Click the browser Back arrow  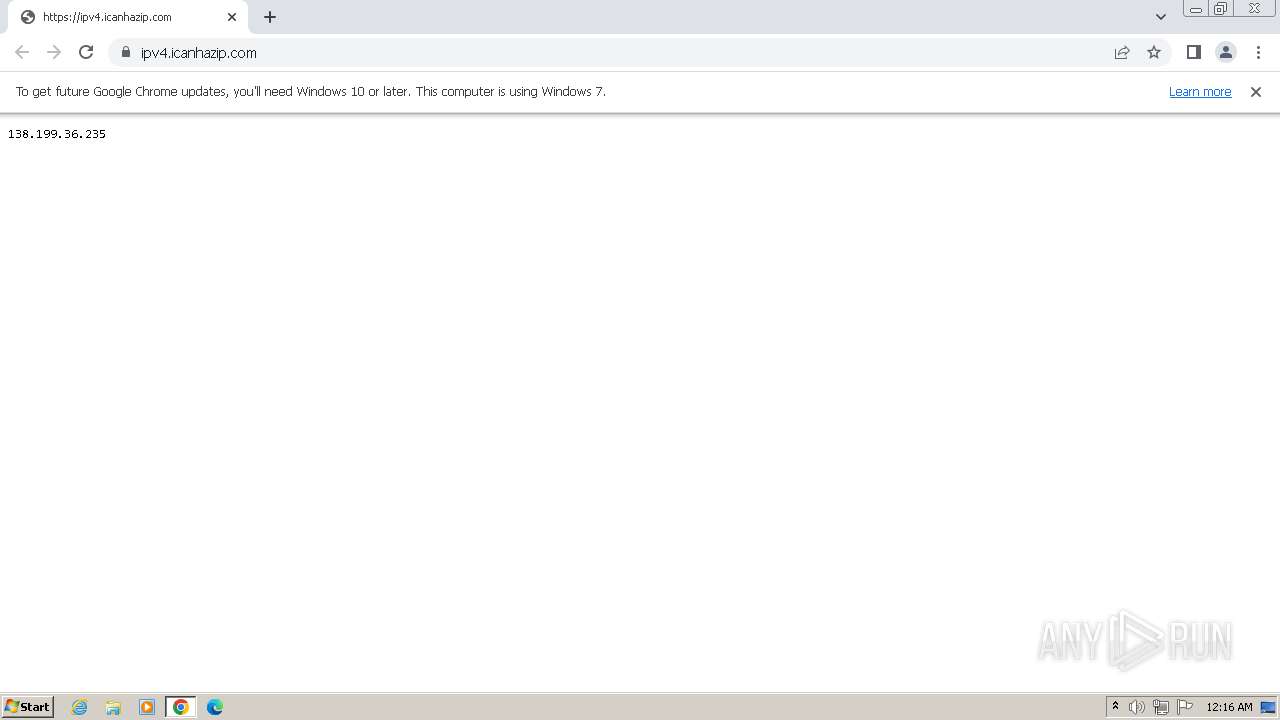point(22,52)
